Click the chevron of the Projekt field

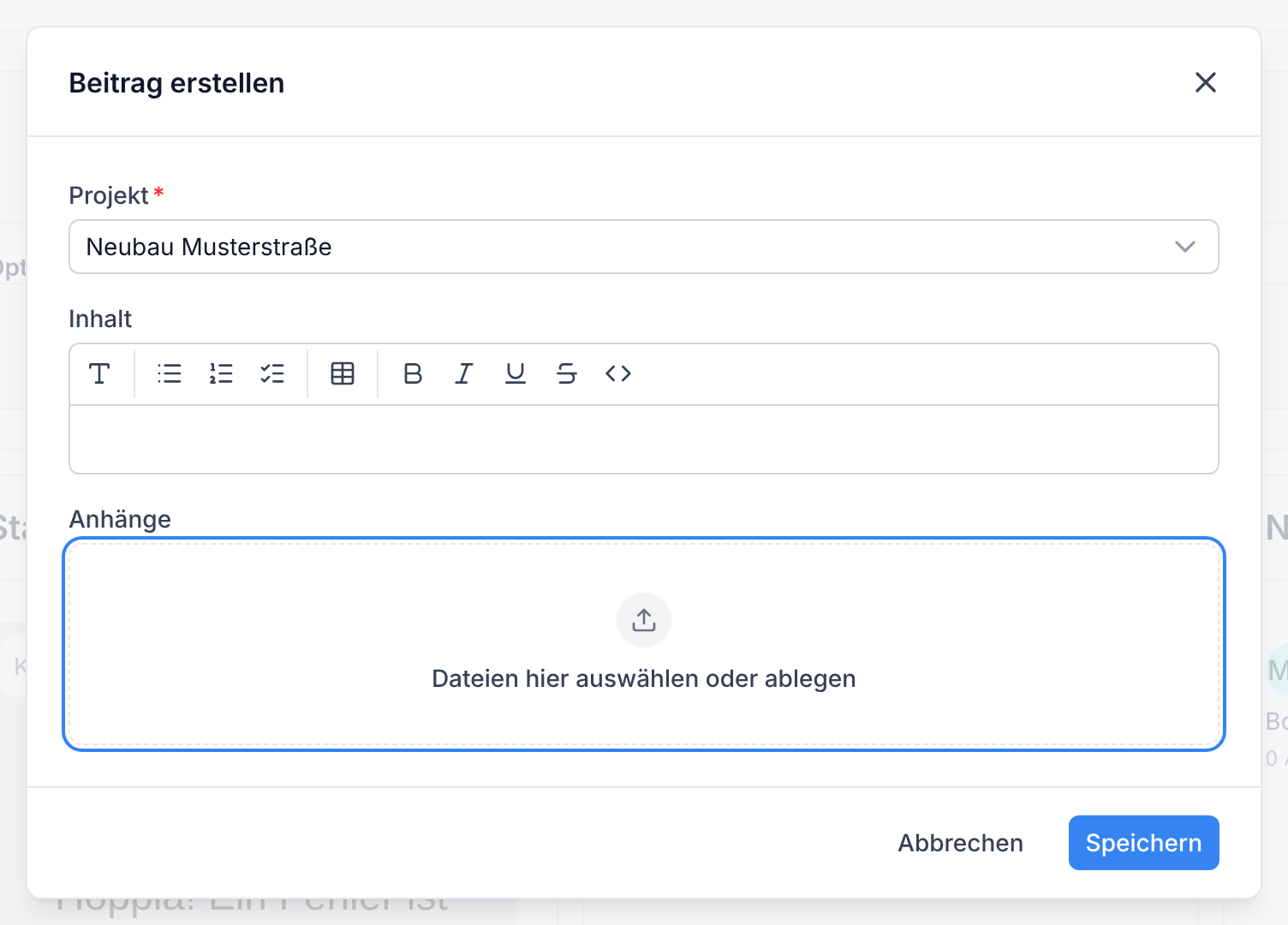click(x=1185, y=247)
